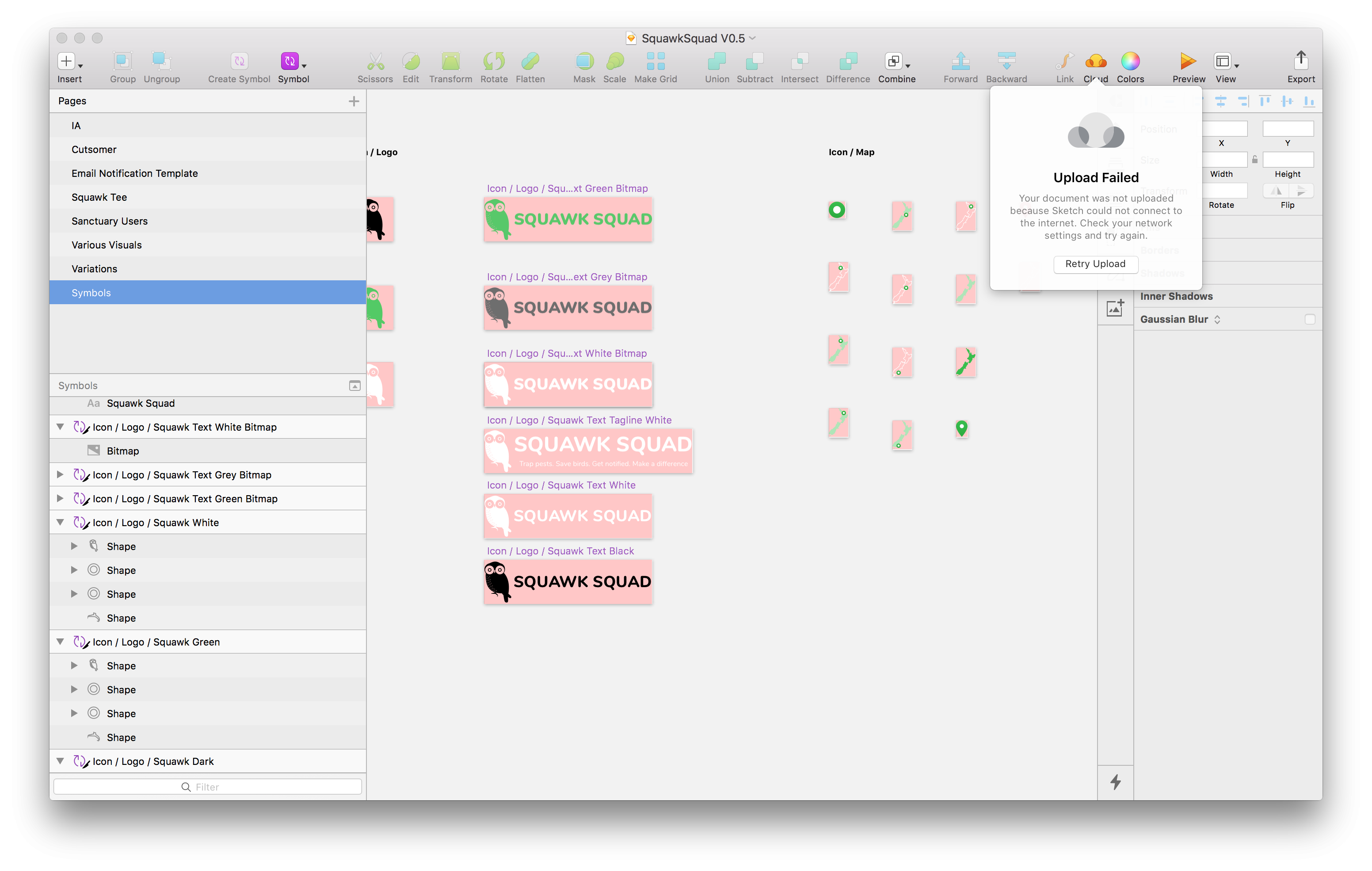
Task: Click the Retry Upload button
Action: [1095, 264]
